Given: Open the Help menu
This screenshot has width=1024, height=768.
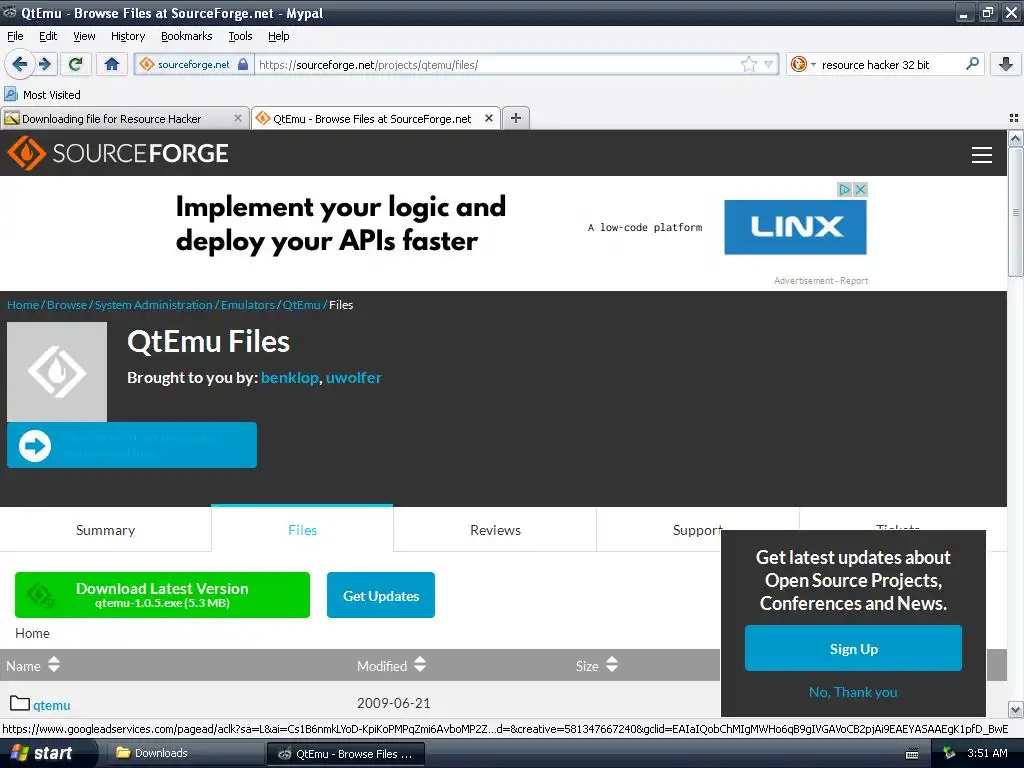Looking at the screenshot, I should coord(278,37).
